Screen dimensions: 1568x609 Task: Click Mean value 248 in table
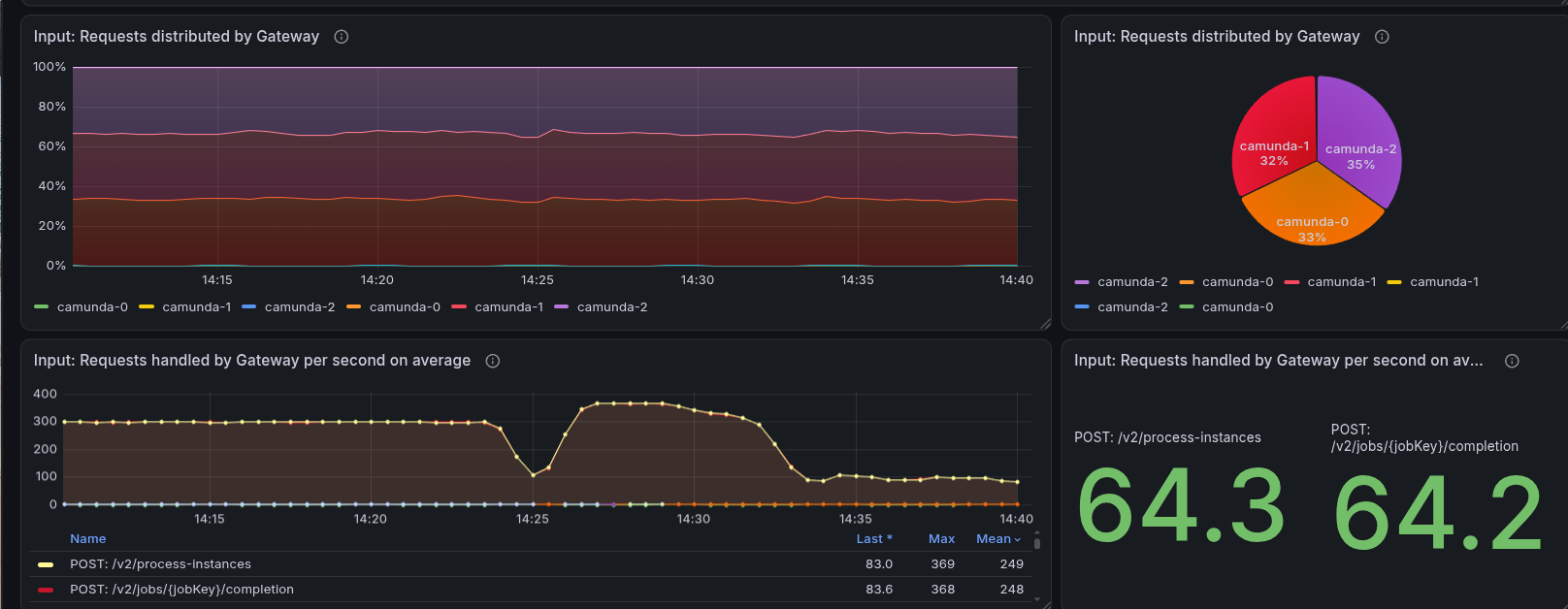click(1012, 590)
